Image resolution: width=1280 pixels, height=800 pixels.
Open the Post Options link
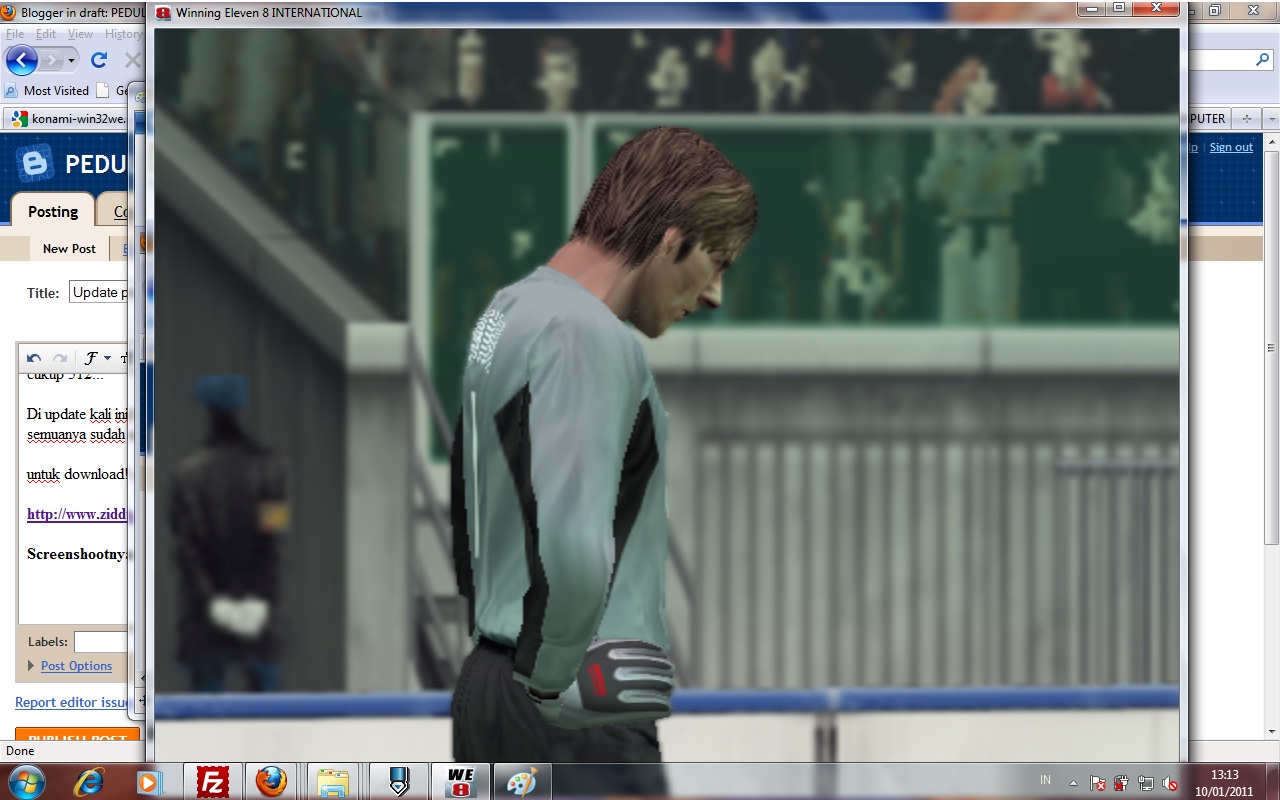coord(76,666)
